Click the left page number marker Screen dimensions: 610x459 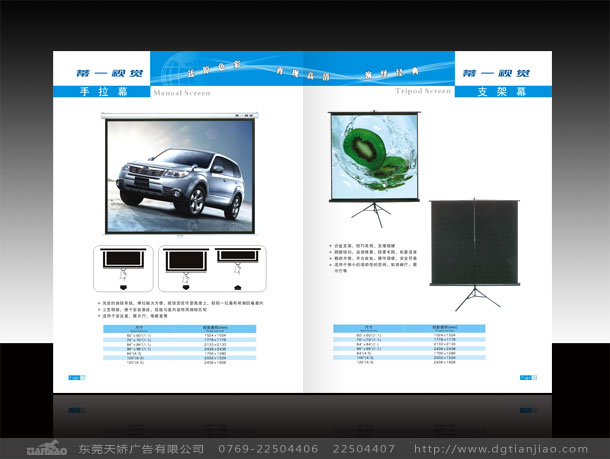pos(77,377)
